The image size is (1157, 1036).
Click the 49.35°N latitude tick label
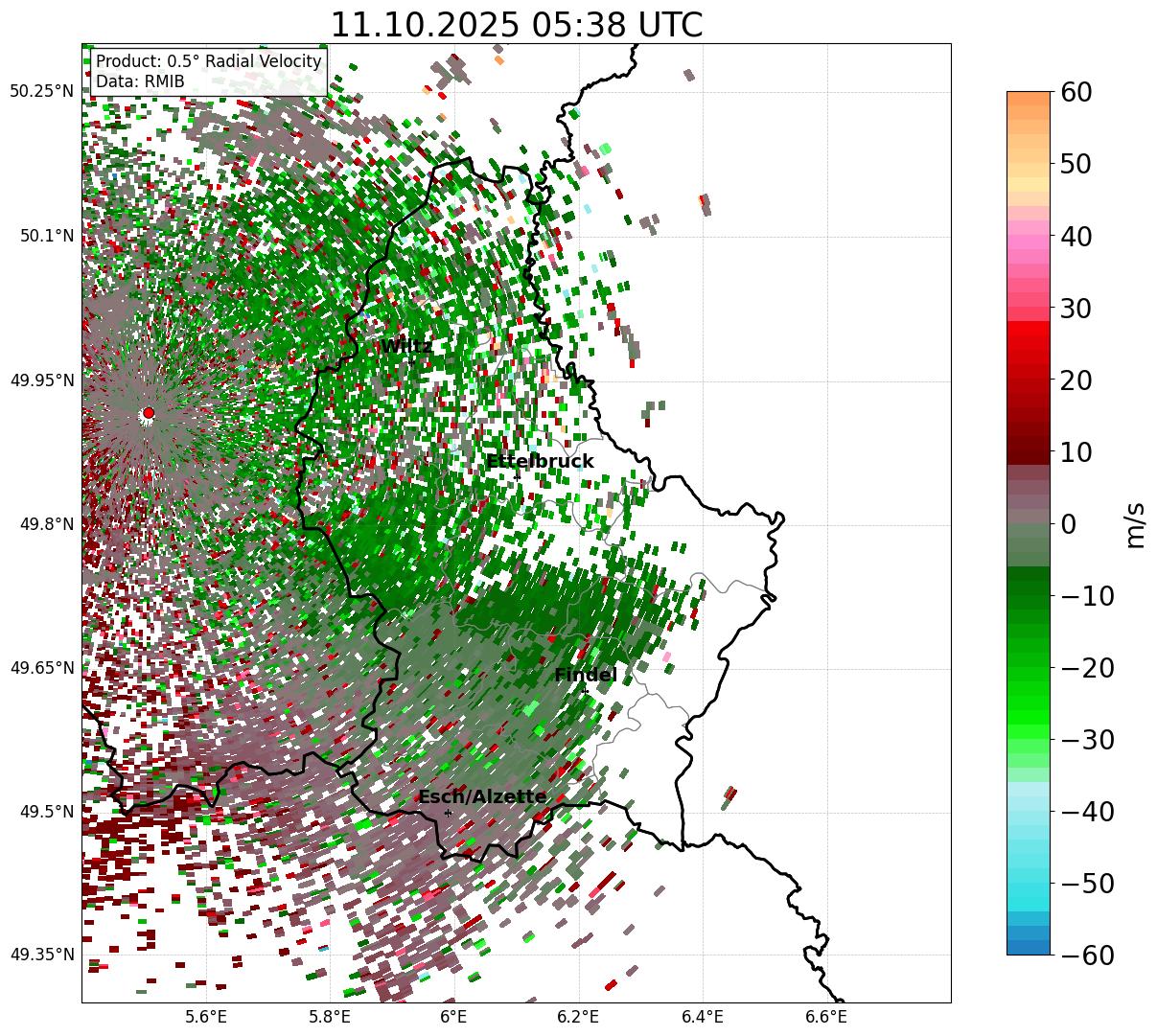click(42, 955)
